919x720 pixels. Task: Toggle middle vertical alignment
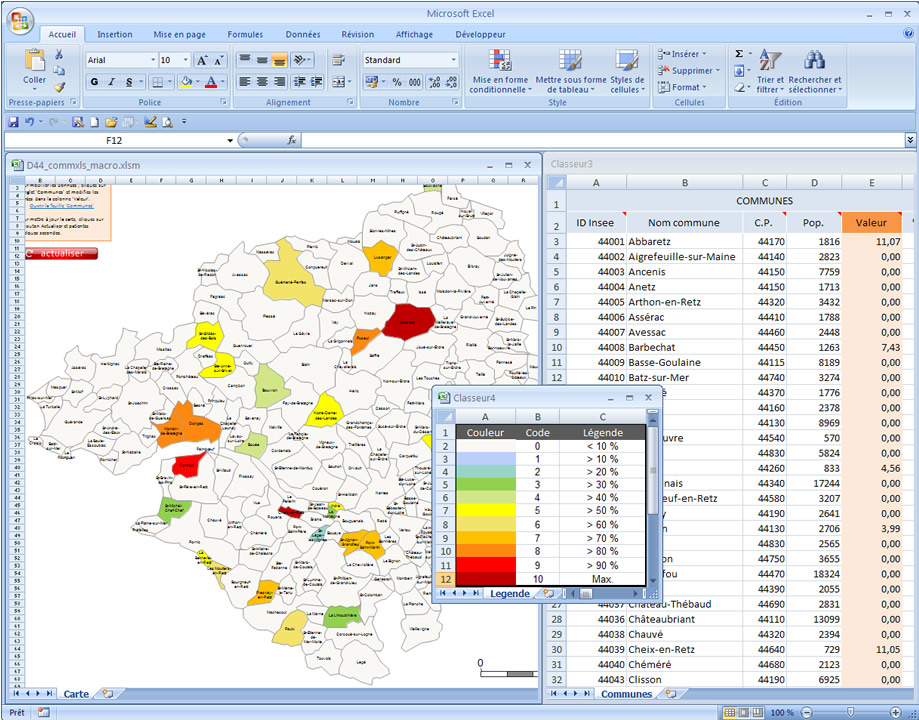coord(263,60)
